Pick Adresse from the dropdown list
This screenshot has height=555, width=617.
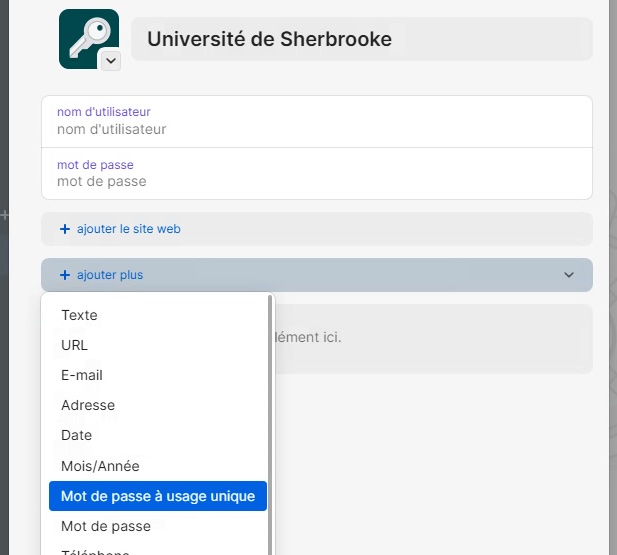[88, 405]
